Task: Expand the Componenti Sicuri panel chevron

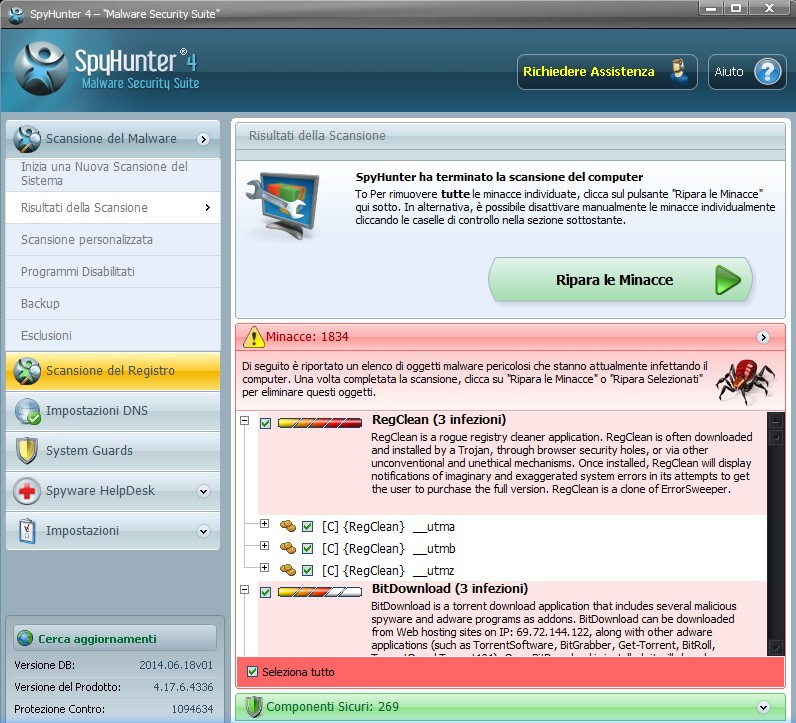Action: pos(763,707)
